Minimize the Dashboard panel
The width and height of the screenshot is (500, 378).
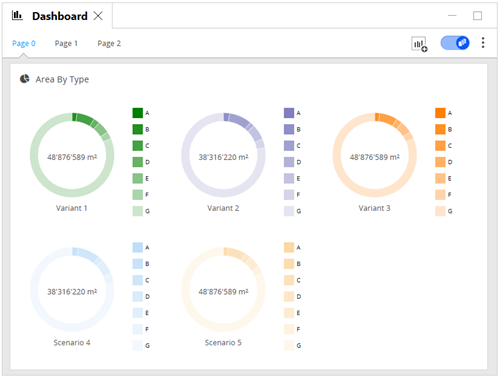click(452, 16)
